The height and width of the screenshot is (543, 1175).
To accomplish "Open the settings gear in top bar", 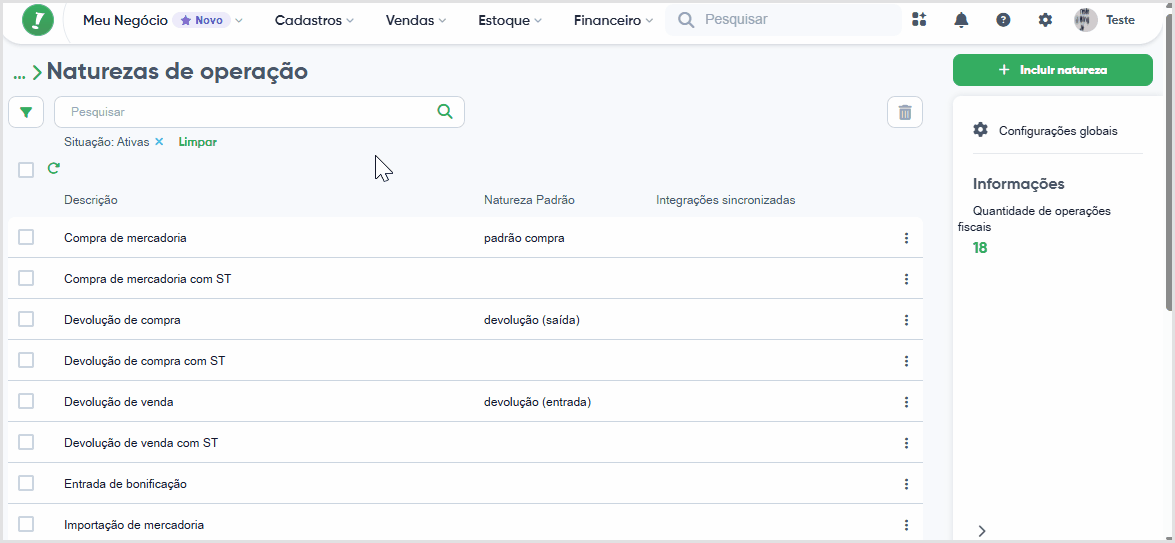I will [x=1045, y=20].
